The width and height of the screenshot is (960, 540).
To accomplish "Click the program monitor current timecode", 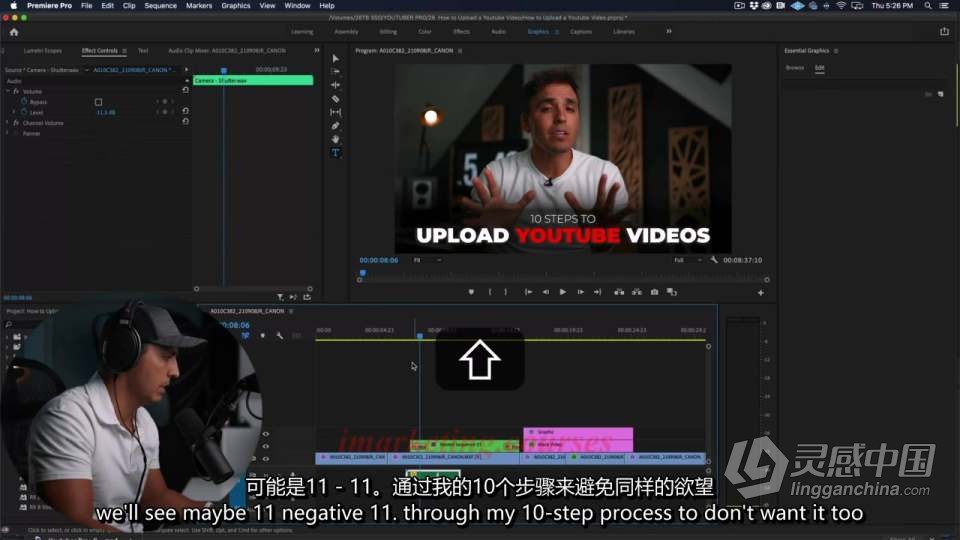I will (x=378, y=260).
